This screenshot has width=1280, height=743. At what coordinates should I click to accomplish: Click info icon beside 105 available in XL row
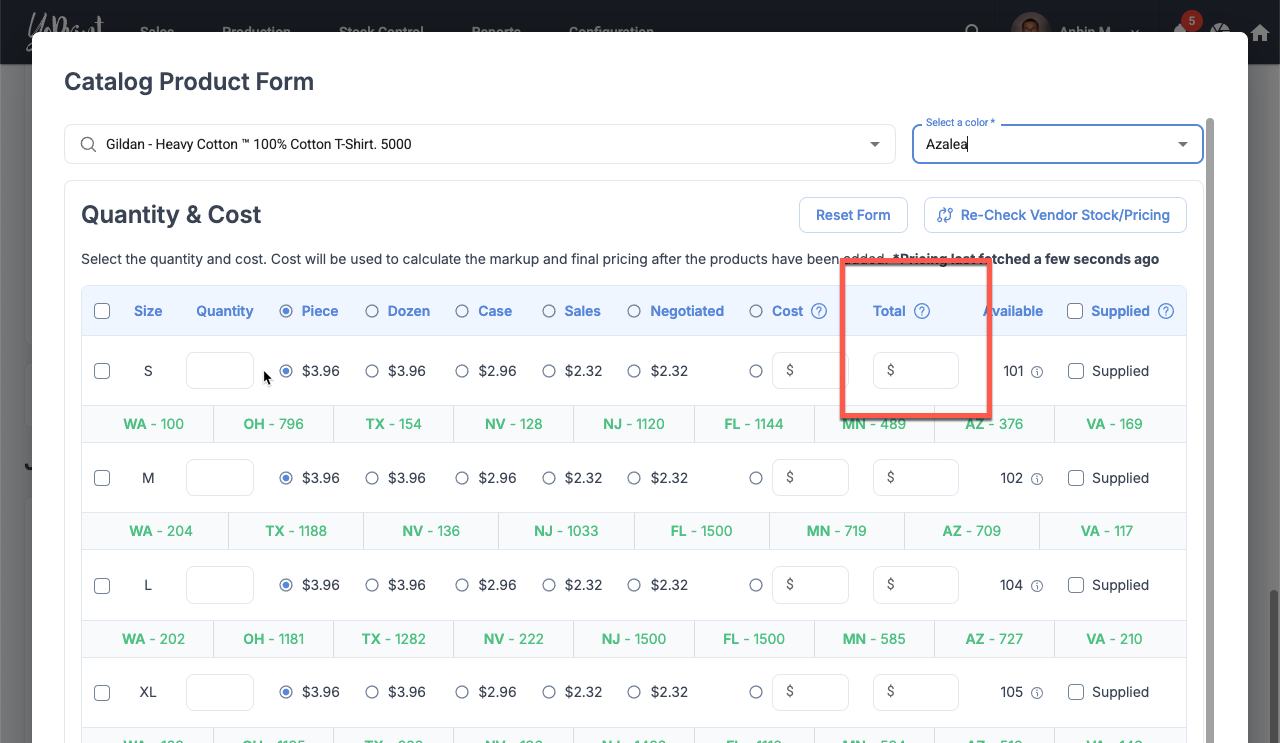tap(1037, 693)
